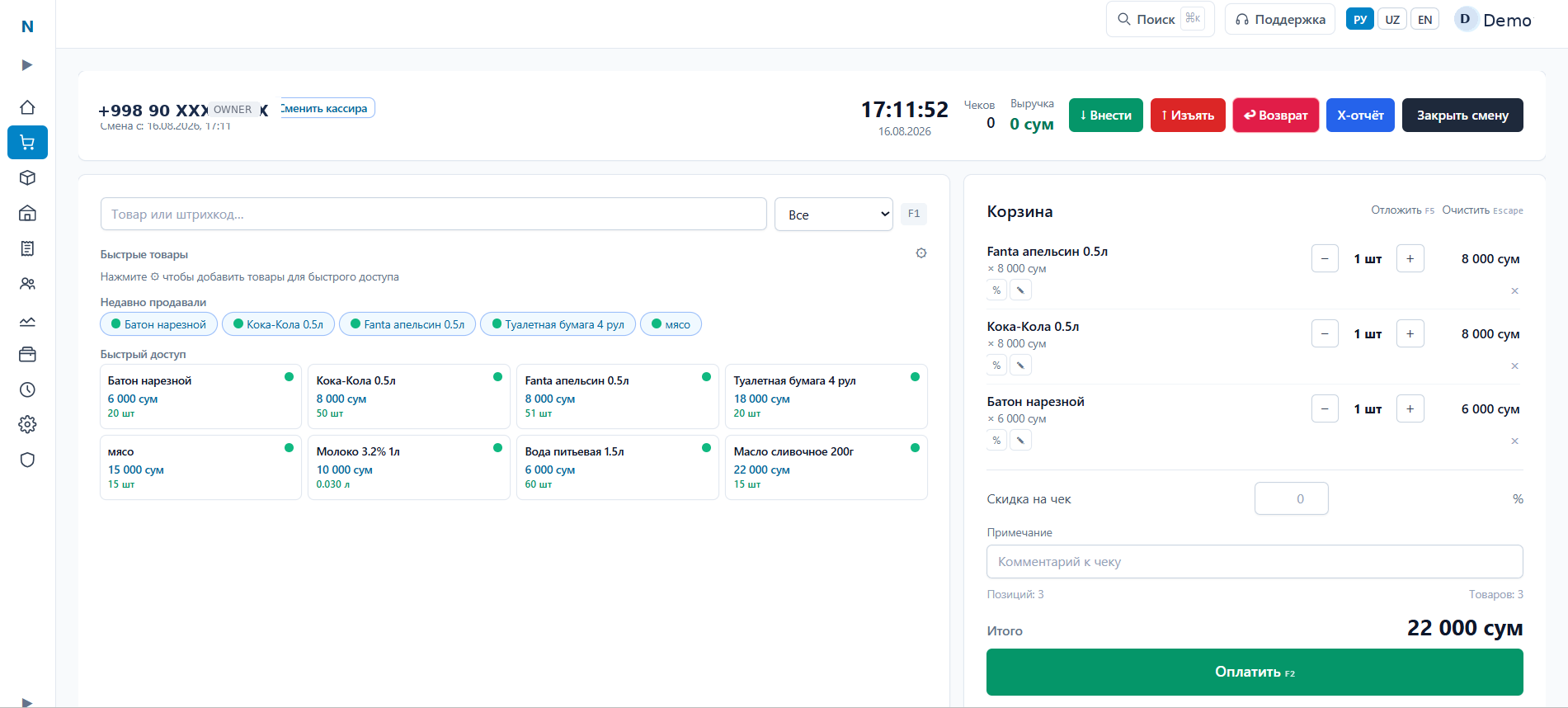Click Отложить to hold the cart
This screenshot has width=1568, height=708.
[1402, 210]
